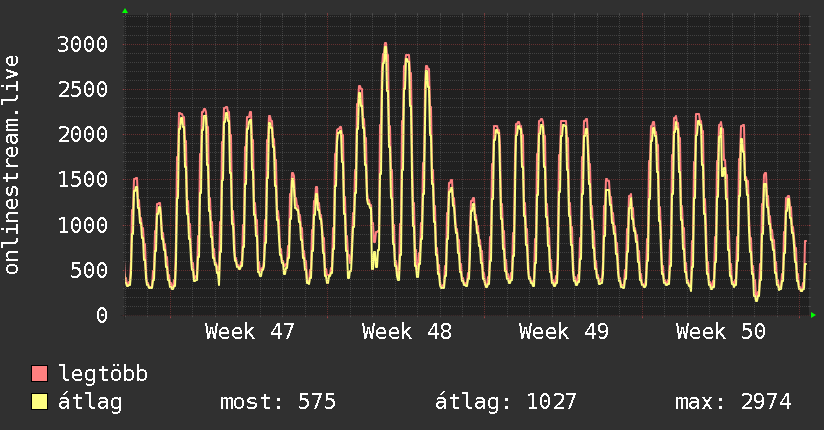
Task: Click the 1500 y-axis tick label
Action: 83,180
